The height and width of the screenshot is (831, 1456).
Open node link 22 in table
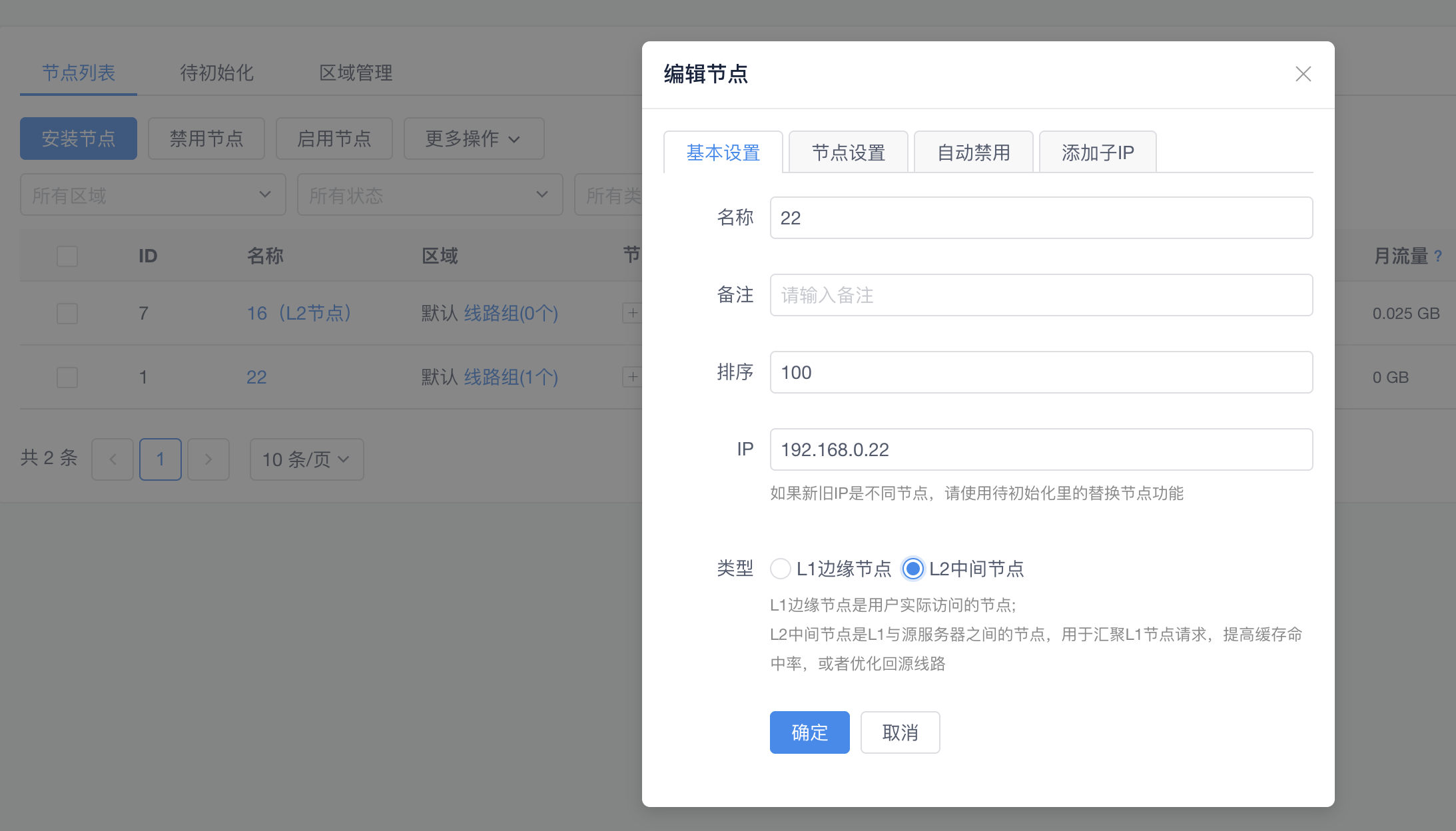(x=256, y=377)
